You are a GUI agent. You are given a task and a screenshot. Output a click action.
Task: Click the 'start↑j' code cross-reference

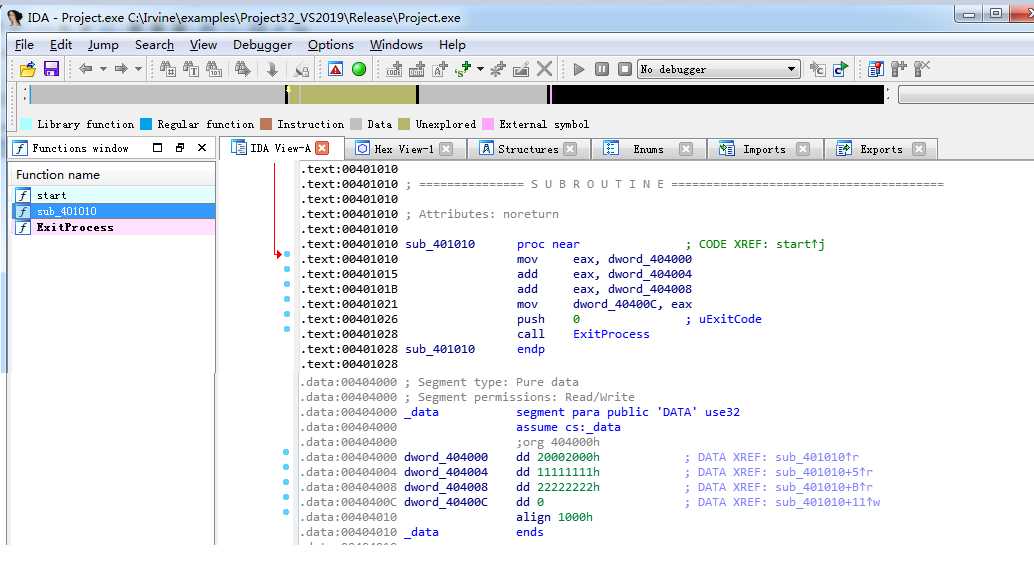(x=800, y=244)
